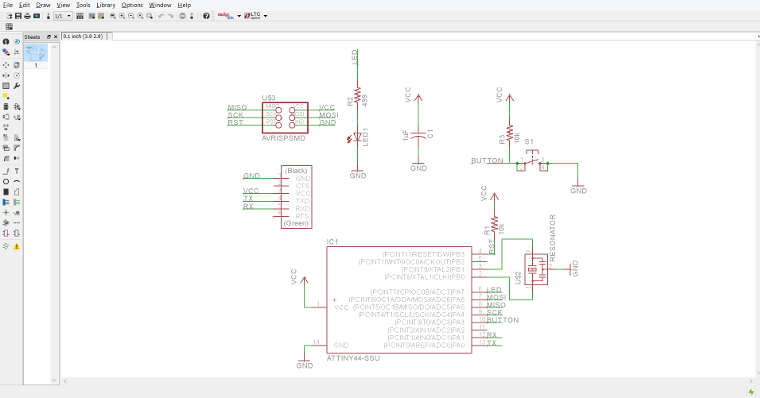Click the IC1 designator text
This screenshot has height=398, width=760.
(332, 241)
